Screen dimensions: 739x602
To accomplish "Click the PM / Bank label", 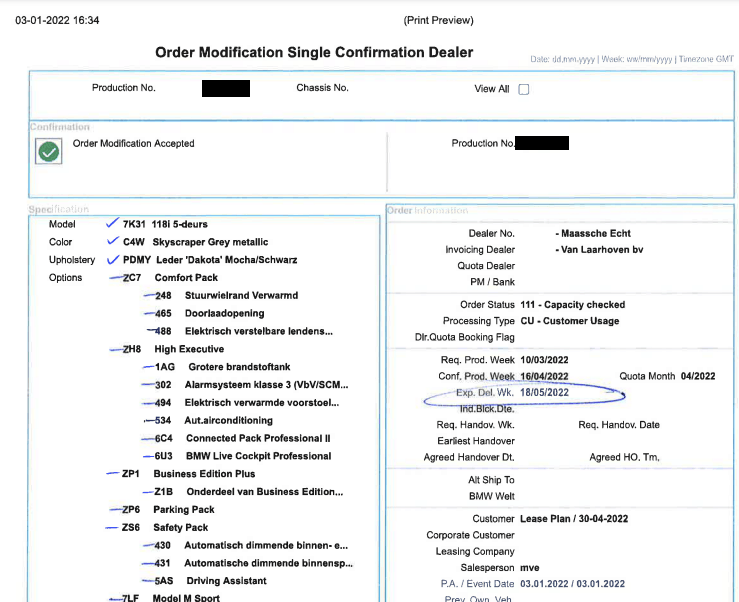I will (x=493, y=282).
